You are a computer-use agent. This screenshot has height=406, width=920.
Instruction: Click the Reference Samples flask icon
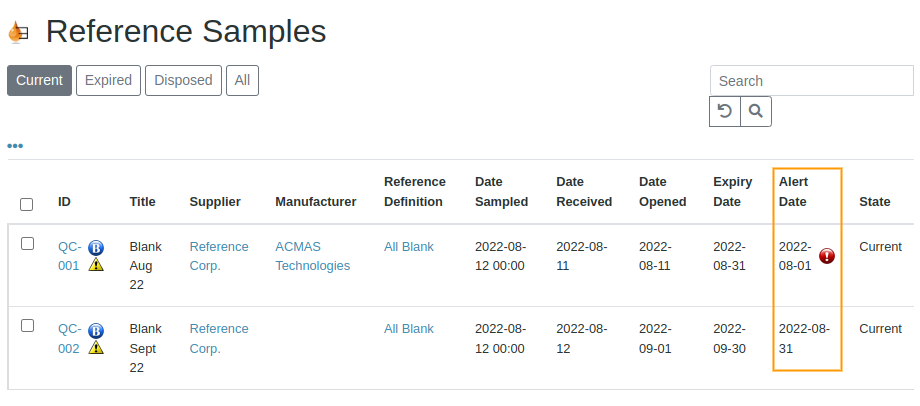[17, 32]
